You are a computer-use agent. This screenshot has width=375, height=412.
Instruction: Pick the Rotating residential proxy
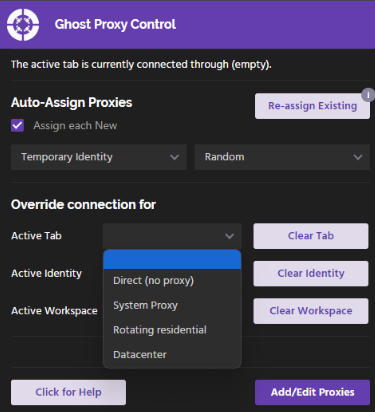point(172,330)
